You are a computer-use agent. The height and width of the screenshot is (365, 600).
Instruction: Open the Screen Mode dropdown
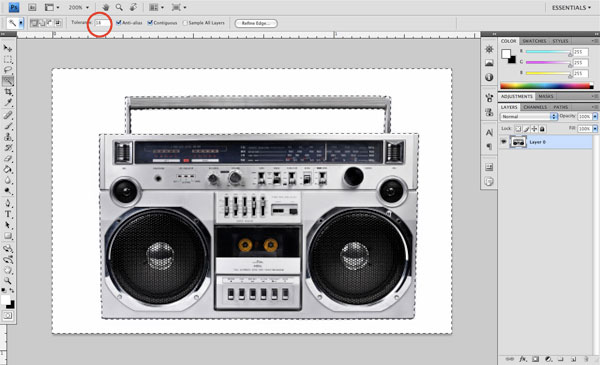coord(179,7)
